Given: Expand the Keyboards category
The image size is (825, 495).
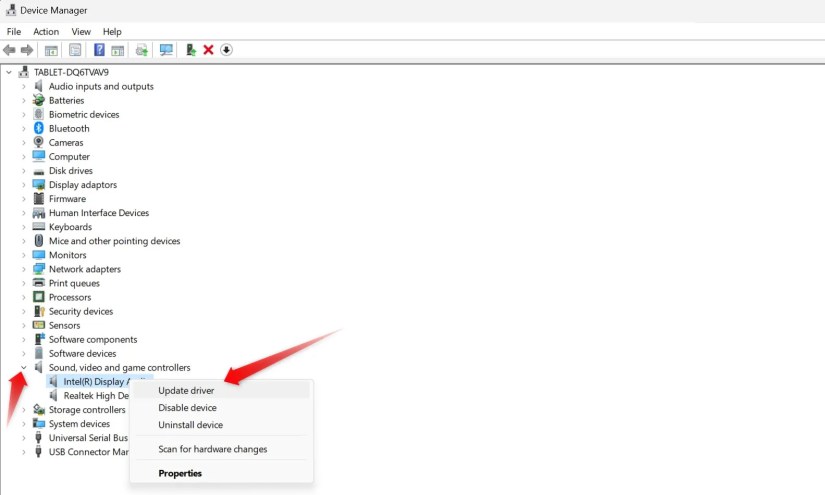Looking at the screenshot, I should pos(24,227).
